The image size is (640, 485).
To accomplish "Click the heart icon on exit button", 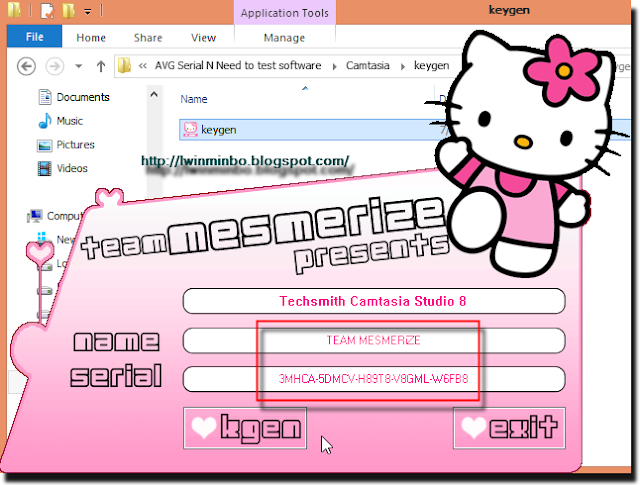I will point(473,427).
